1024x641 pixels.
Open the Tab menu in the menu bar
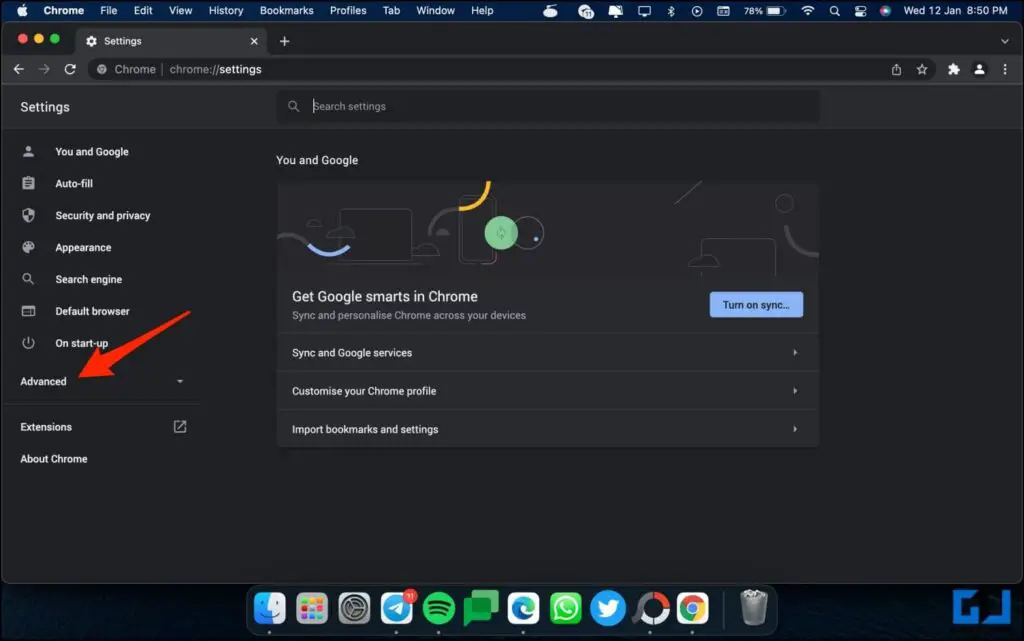click(391, 10)
